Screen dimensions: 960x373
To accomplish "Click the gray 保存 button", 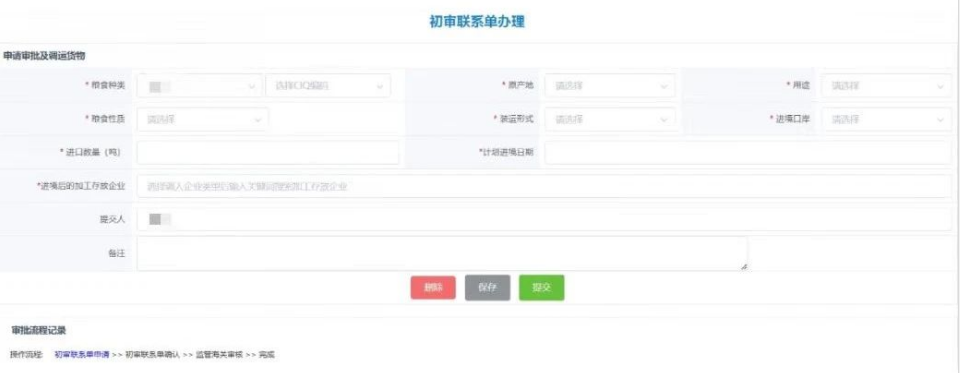I will (487, 287).
